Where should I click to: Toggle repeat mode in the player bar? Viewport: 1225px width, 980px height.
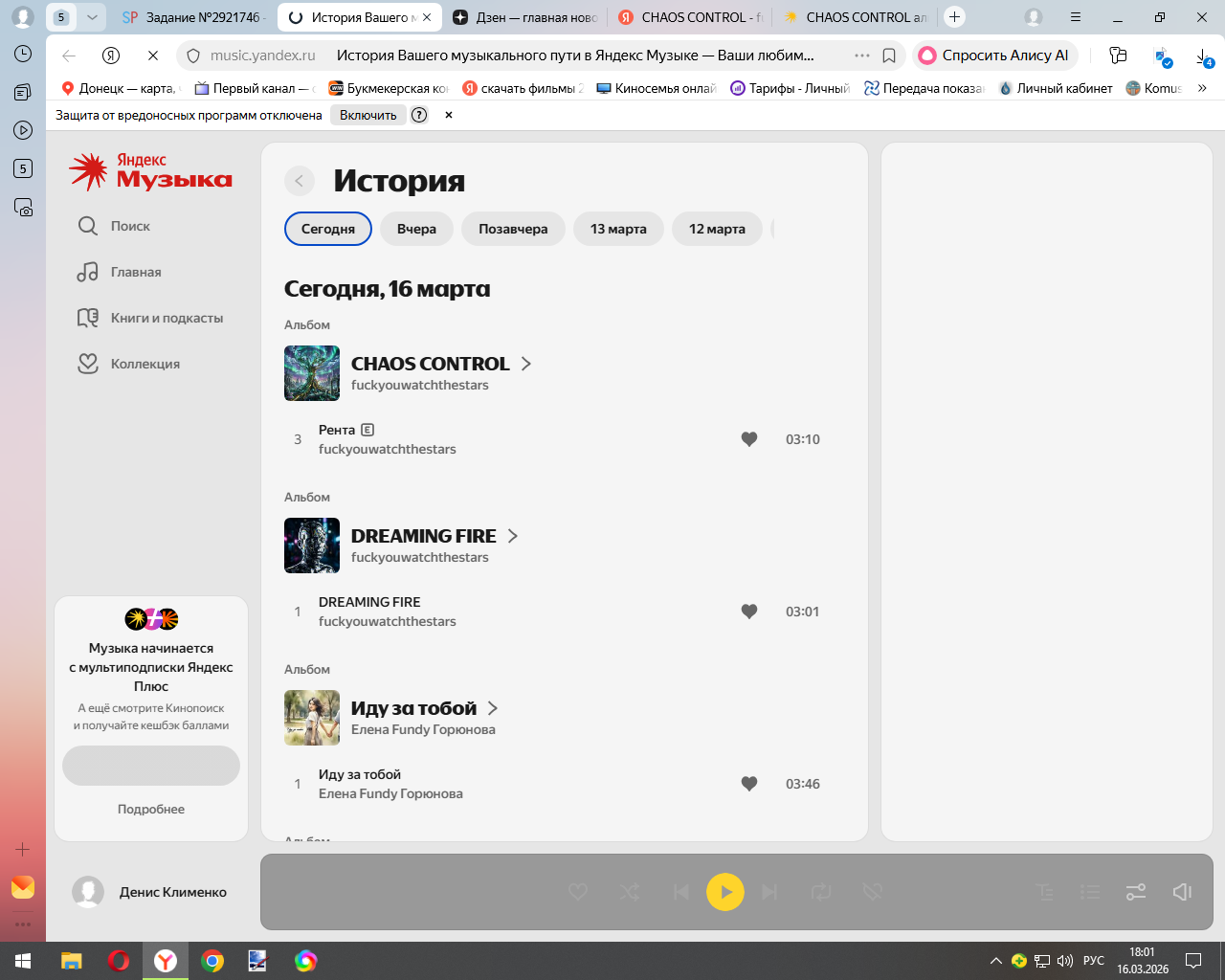(x=821, y=892)
